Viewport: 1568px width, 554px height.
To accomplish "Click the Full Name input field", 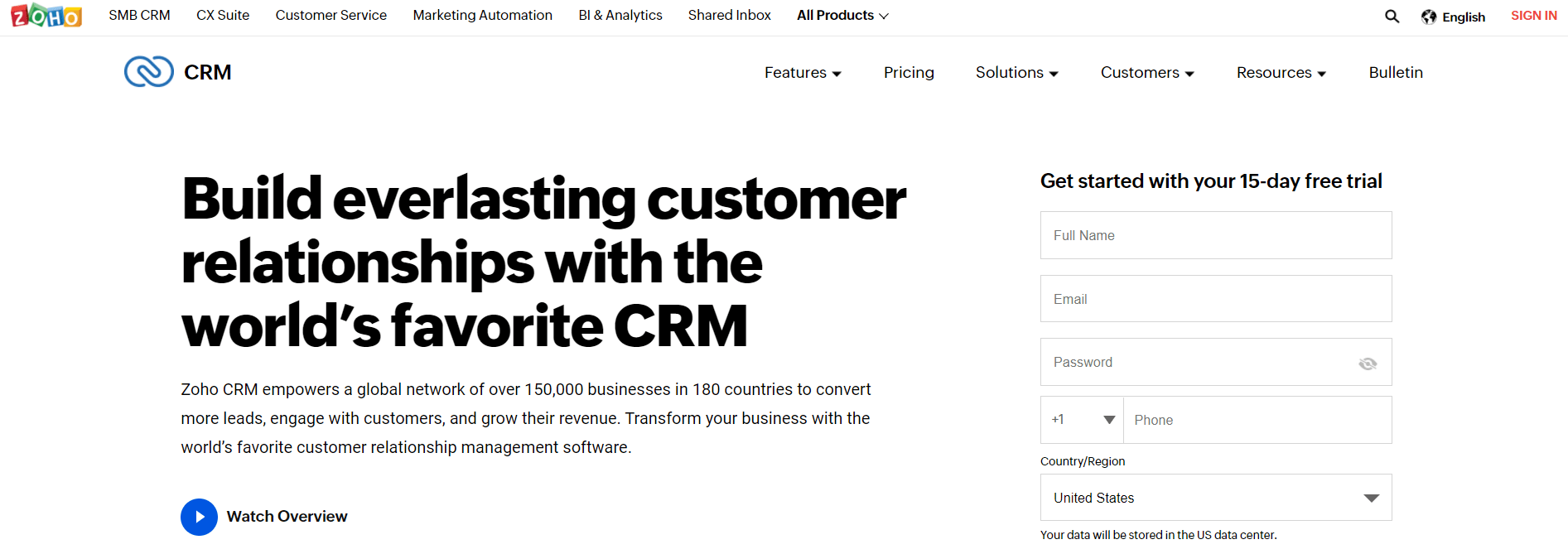I will tap(1215, 235).
